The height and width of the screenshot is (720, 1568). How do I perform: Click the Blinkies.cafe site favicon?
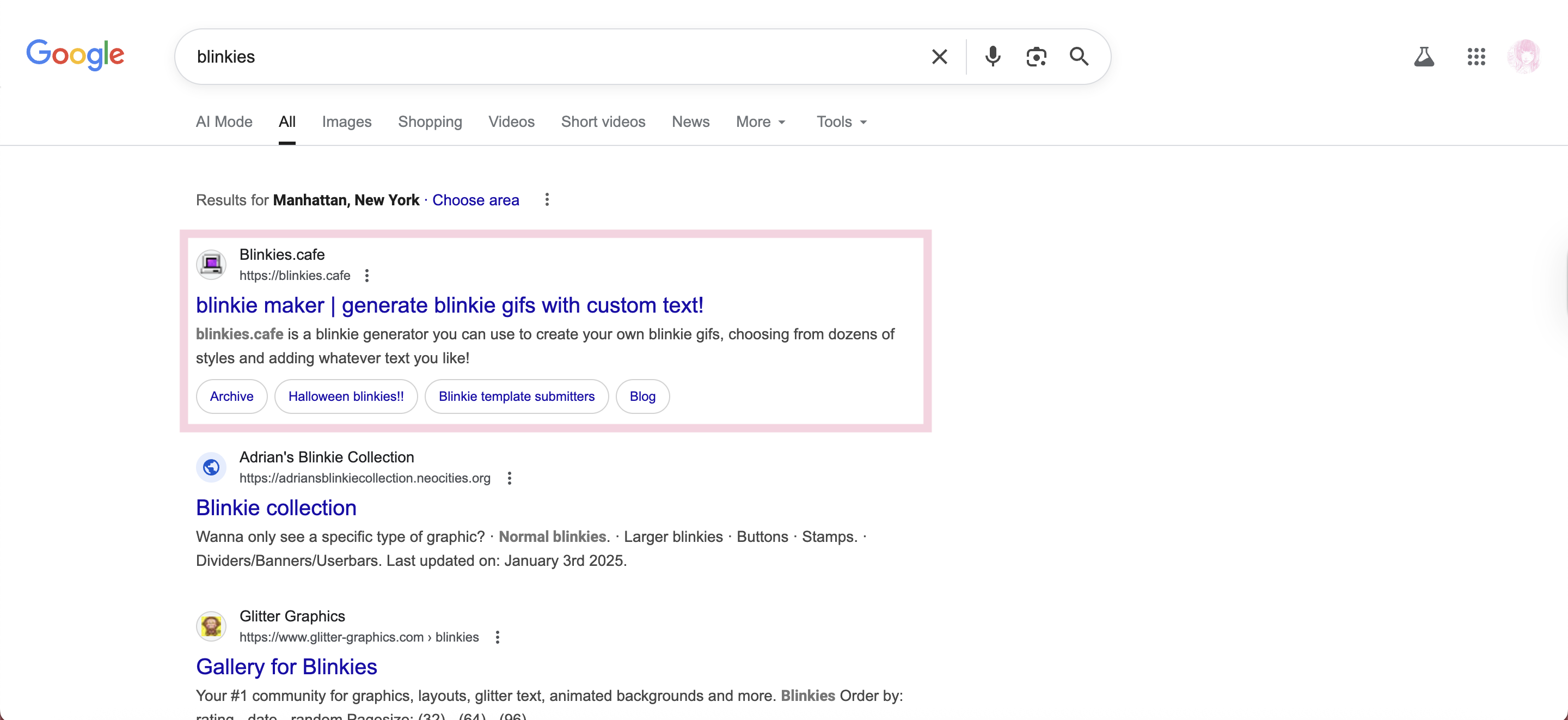click(x=211, y=264)
